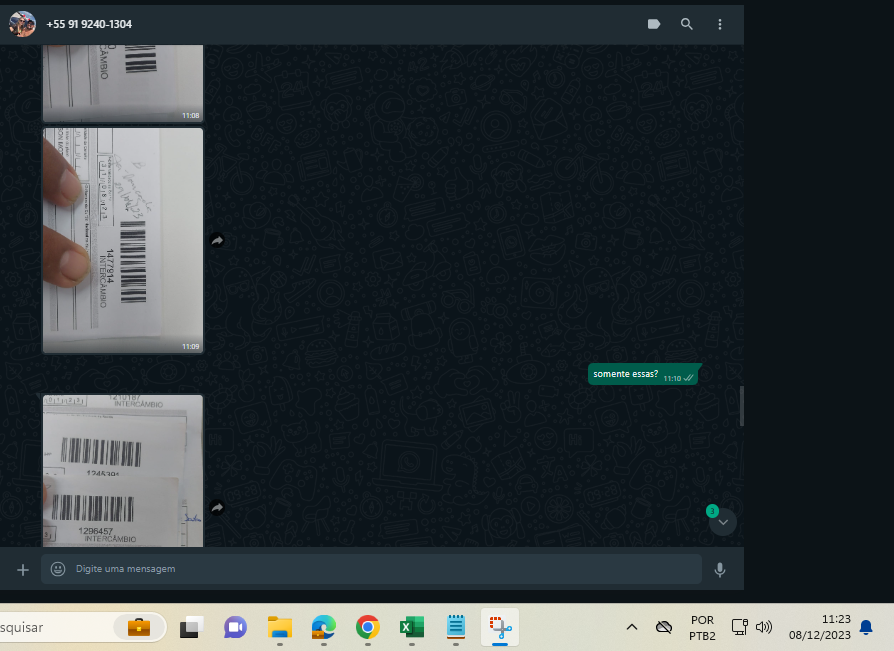Open the image with barcode 1296457
The image size is (894, 651).
pos(123,470)
